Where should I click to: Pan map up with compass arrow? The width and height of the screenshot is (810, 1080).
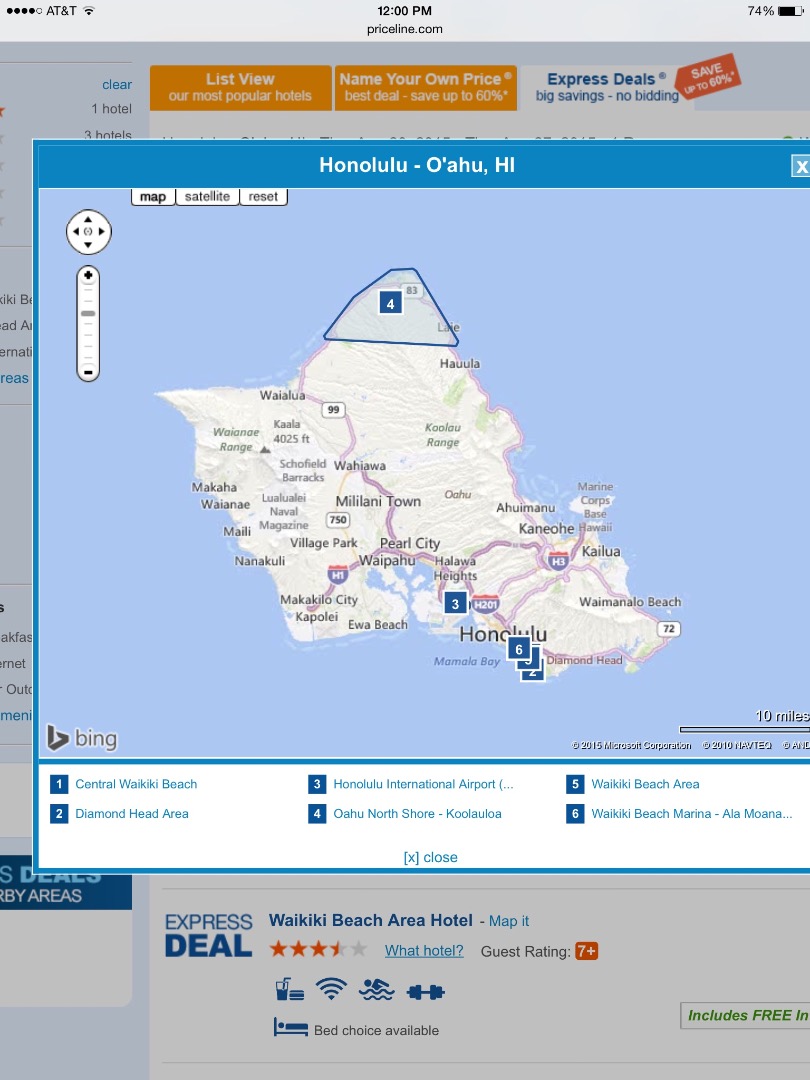point(88,219)
